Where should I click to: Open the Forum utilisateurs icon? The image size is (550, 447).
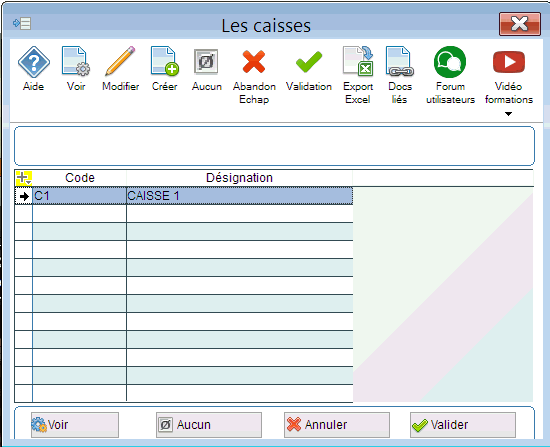coord(450,62)
